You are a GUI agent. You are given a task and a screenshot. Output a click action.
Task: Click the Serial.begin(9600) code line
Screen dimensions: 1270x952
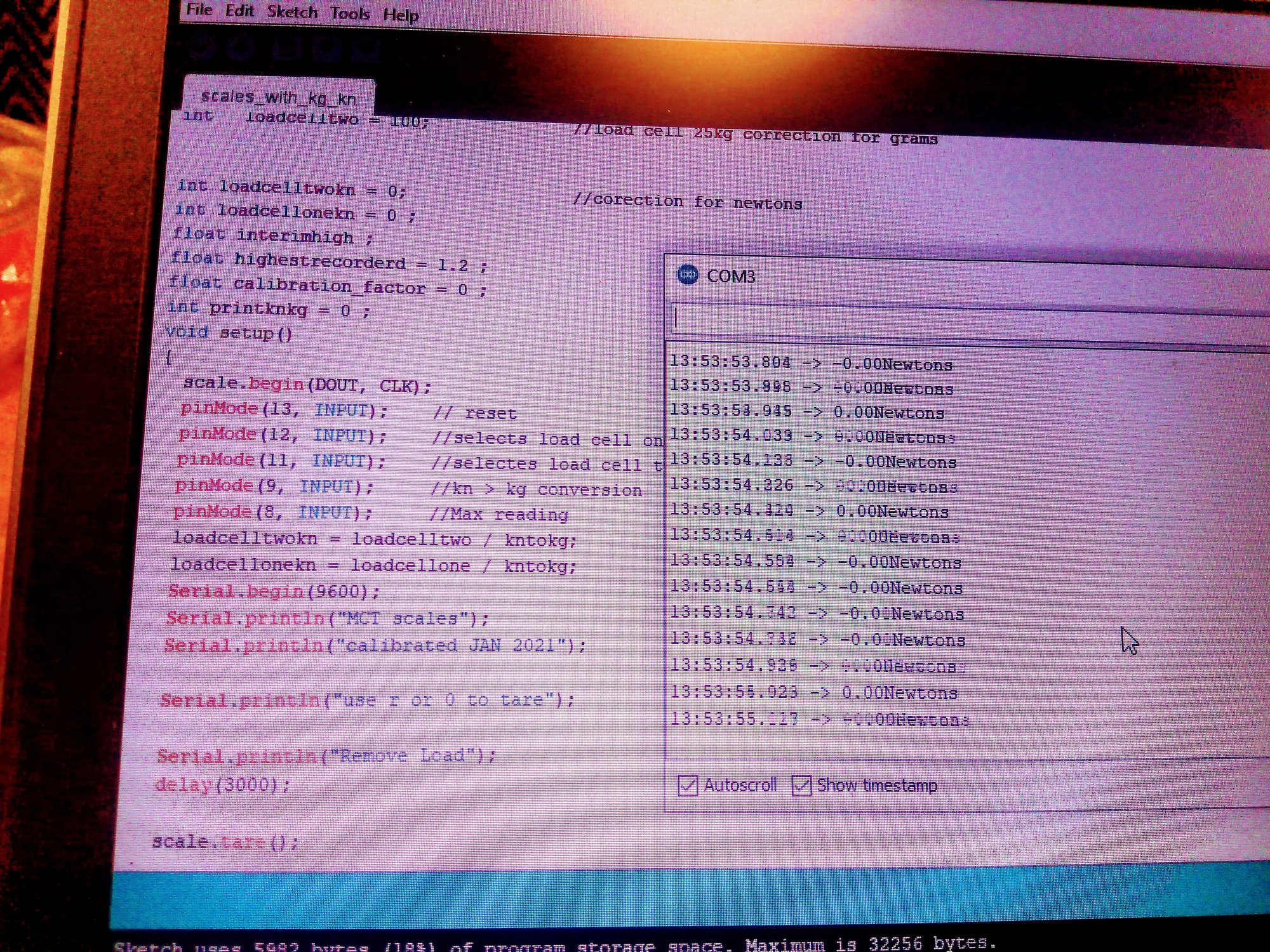click(274, 592)
